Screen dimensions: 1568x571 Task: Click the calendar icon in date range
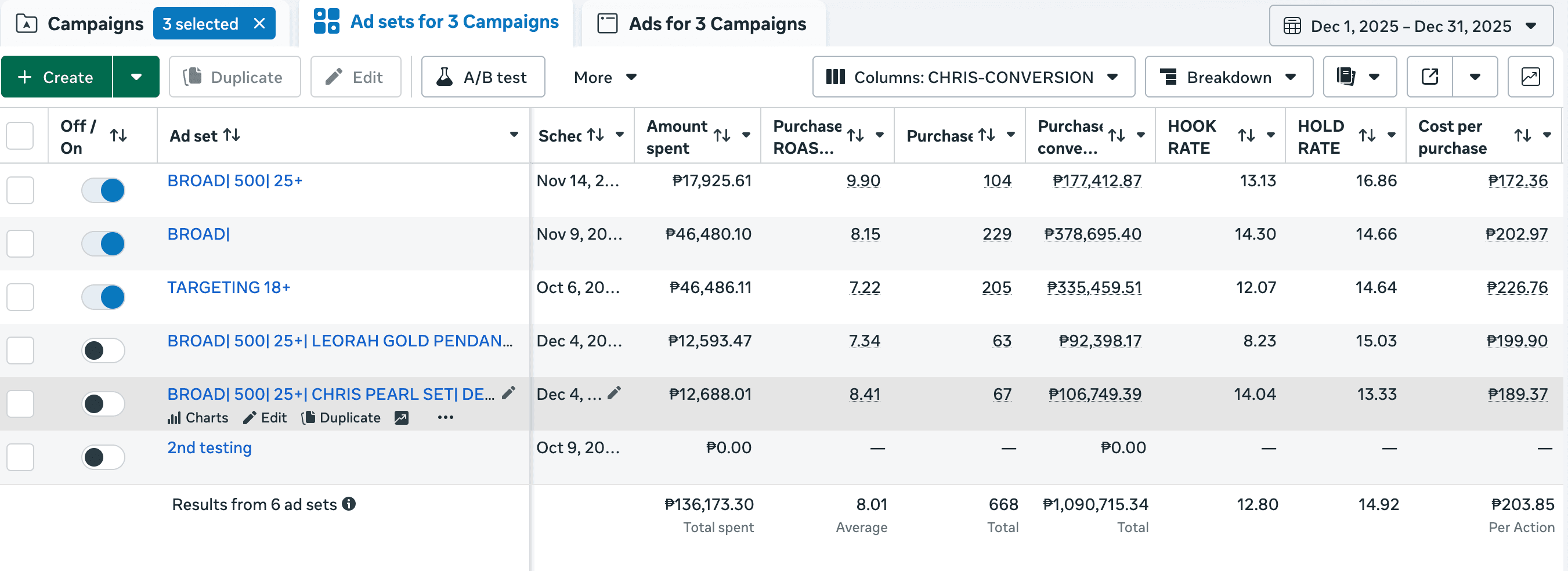(x=1292, y=26)
